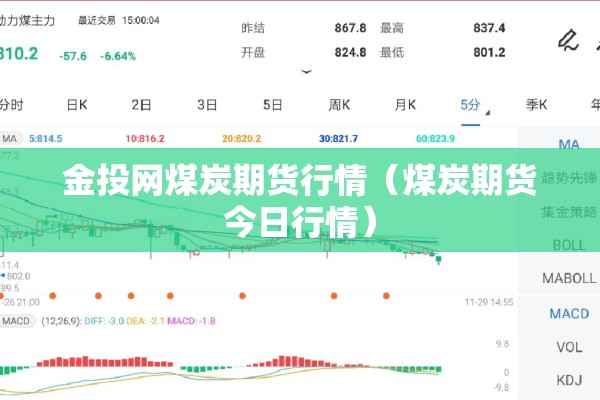Click the DEA:-2.1 MACD reading
600x400 pixels.
[x=145, y=321]
